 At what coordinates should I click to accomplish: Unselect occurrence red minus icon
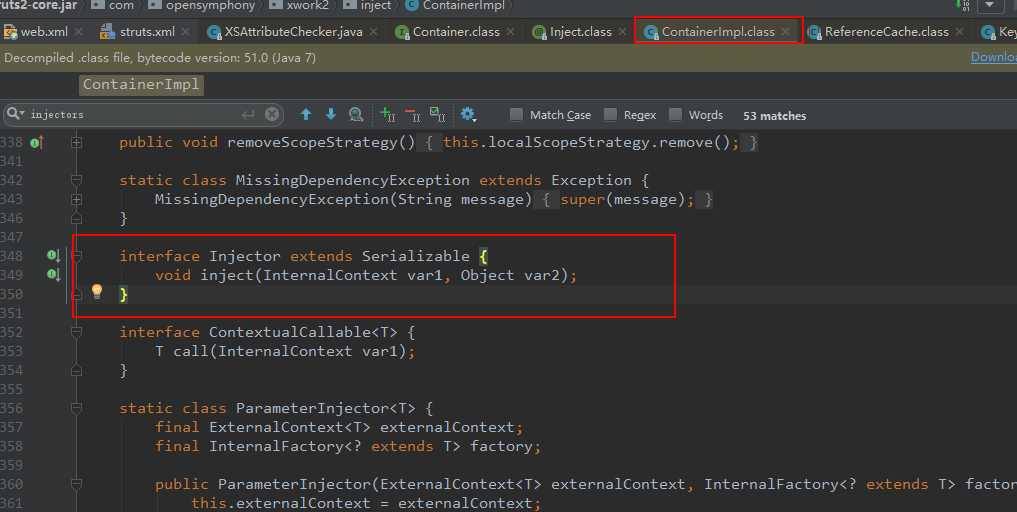pos(413,115)
